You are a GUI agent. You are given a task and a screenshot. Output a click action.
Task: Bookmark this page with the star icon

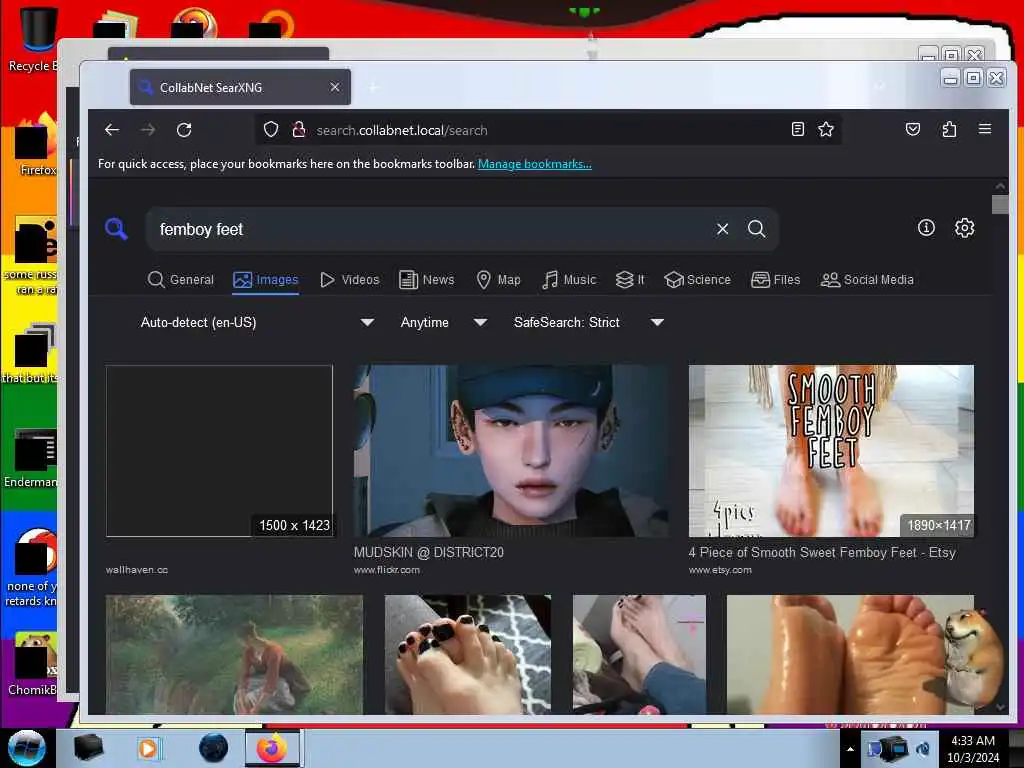(826, 129)
